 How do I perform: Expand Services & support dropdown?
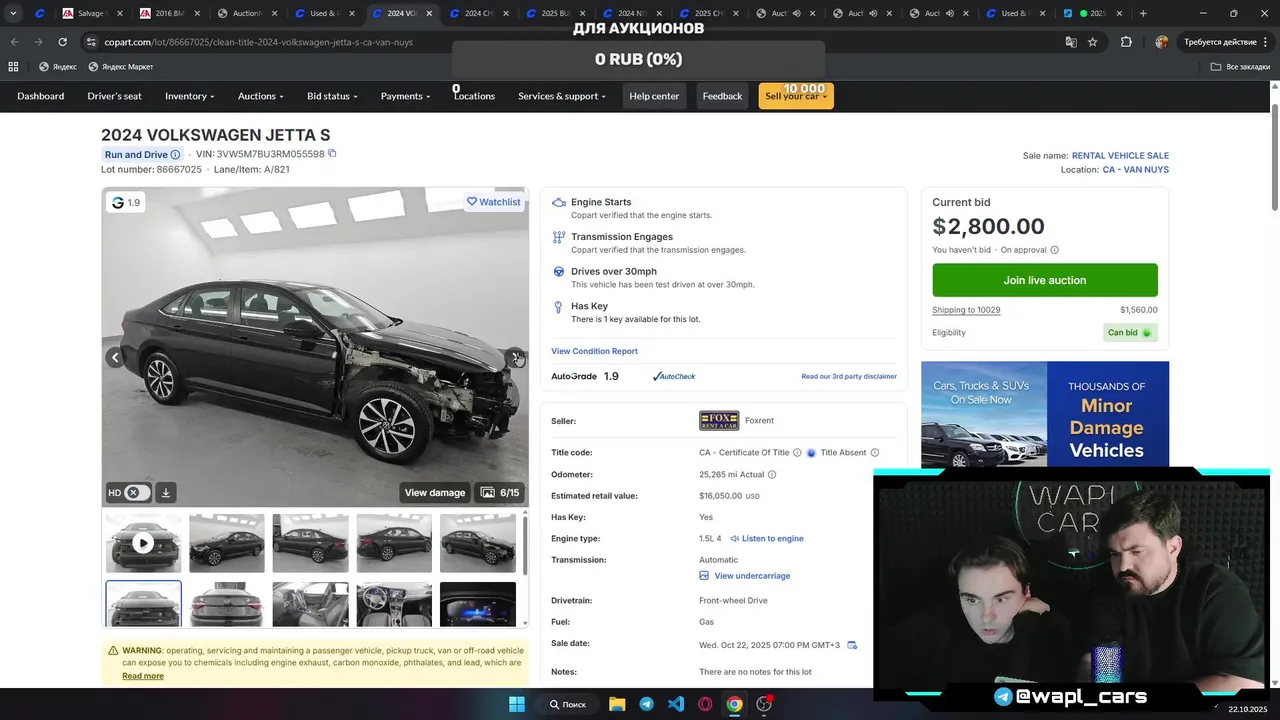562,96
